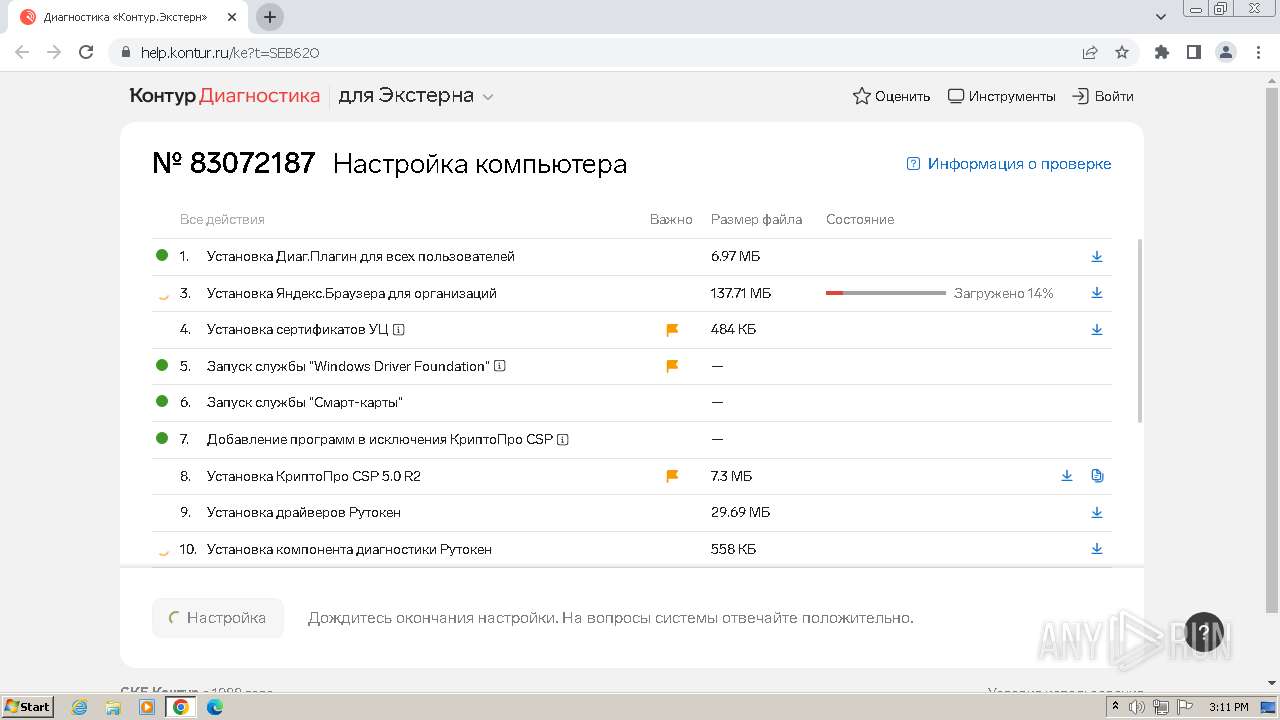Sort by the Все действия column header
Image resolution: width=1280 pixels, height=720 pixels.
[222, 219]
